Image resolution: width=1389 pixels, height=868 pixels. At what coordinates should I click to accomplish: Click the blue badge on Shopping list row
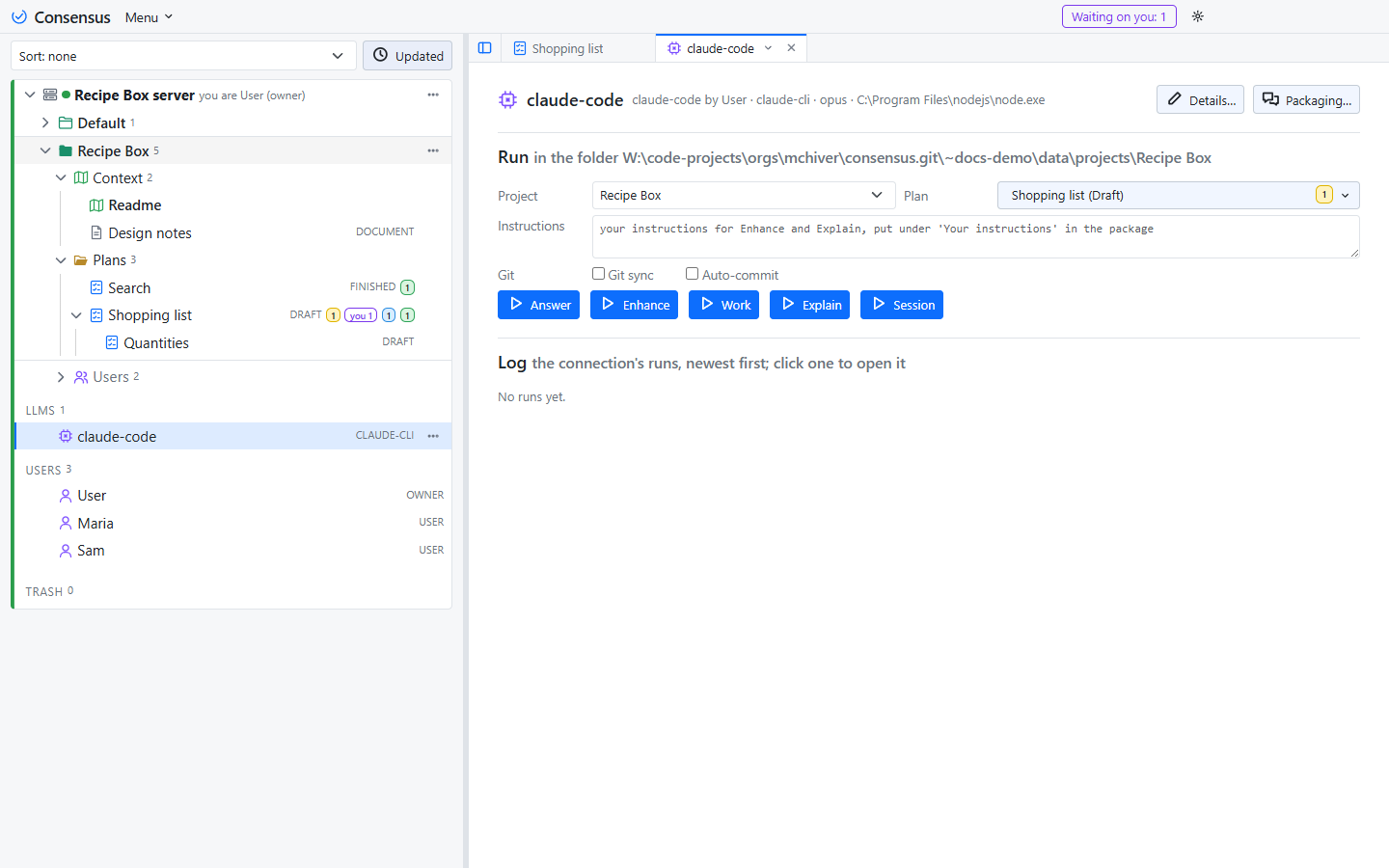click(389, 315)
